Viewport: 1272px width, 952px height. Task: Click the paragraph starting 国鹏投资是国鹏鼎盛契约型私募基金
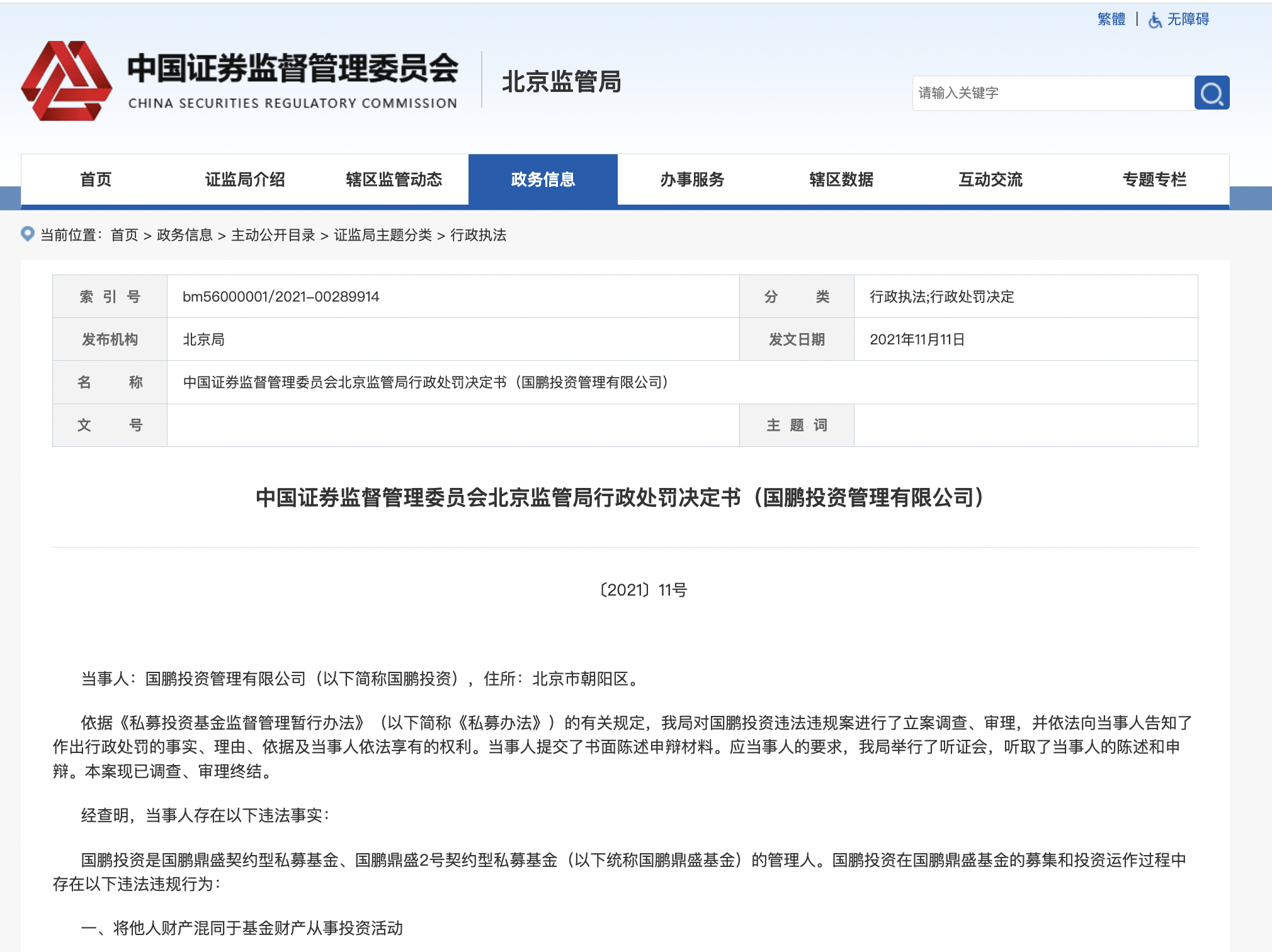tap(620, 872)
